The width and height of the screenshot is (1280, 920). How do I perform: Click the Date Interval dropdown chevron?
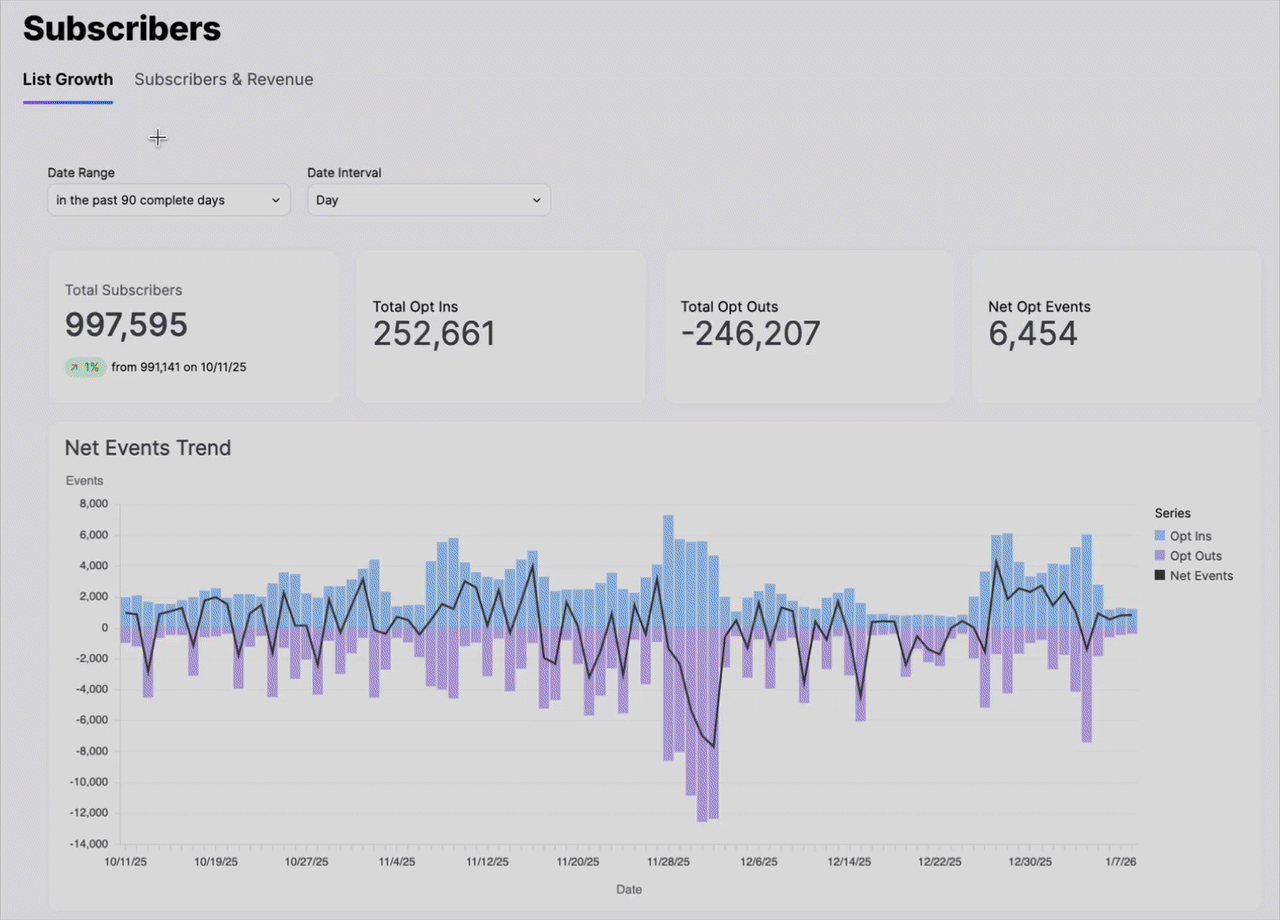tap(537, 199)
